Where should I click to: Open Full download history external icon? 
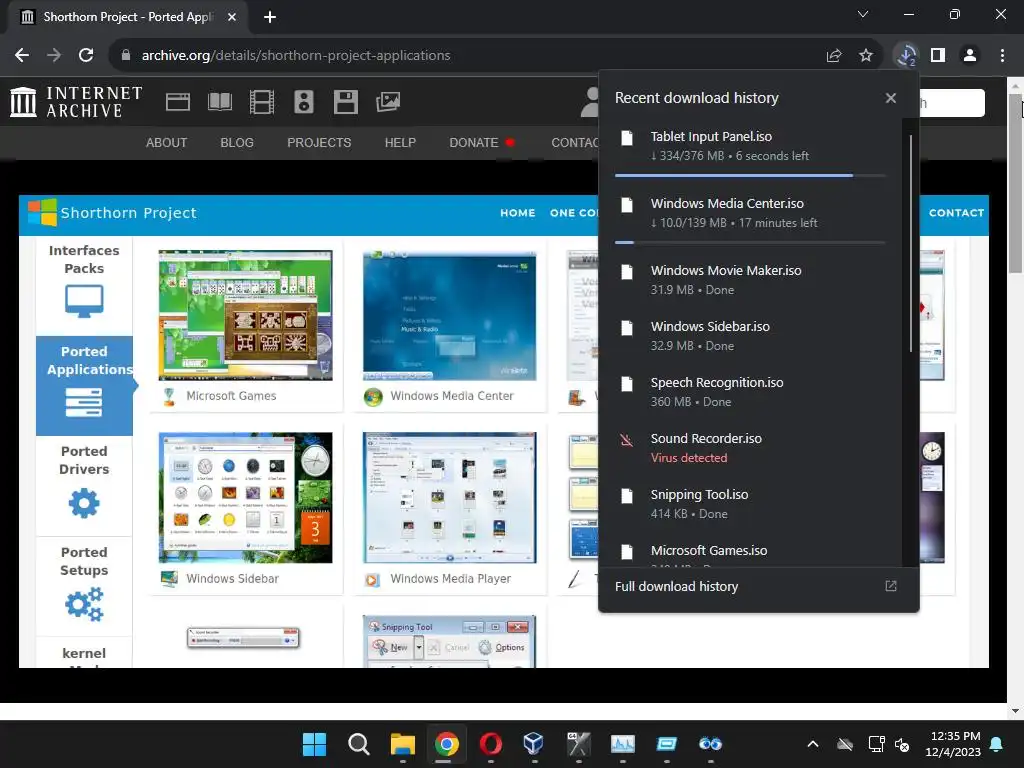coord(891,586)
